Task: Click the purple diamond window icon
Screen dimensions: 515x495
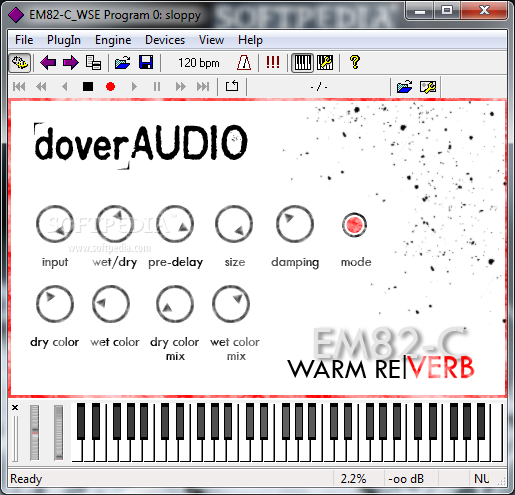Action: click(16, 15)
